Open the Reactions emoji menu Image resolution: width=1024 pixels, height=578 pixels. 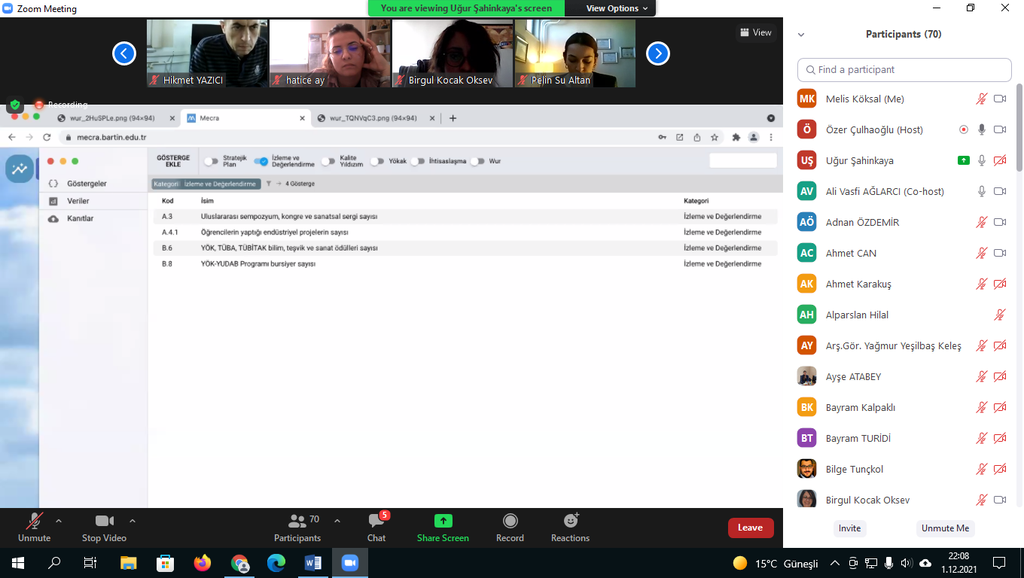[x=570, y=522]
